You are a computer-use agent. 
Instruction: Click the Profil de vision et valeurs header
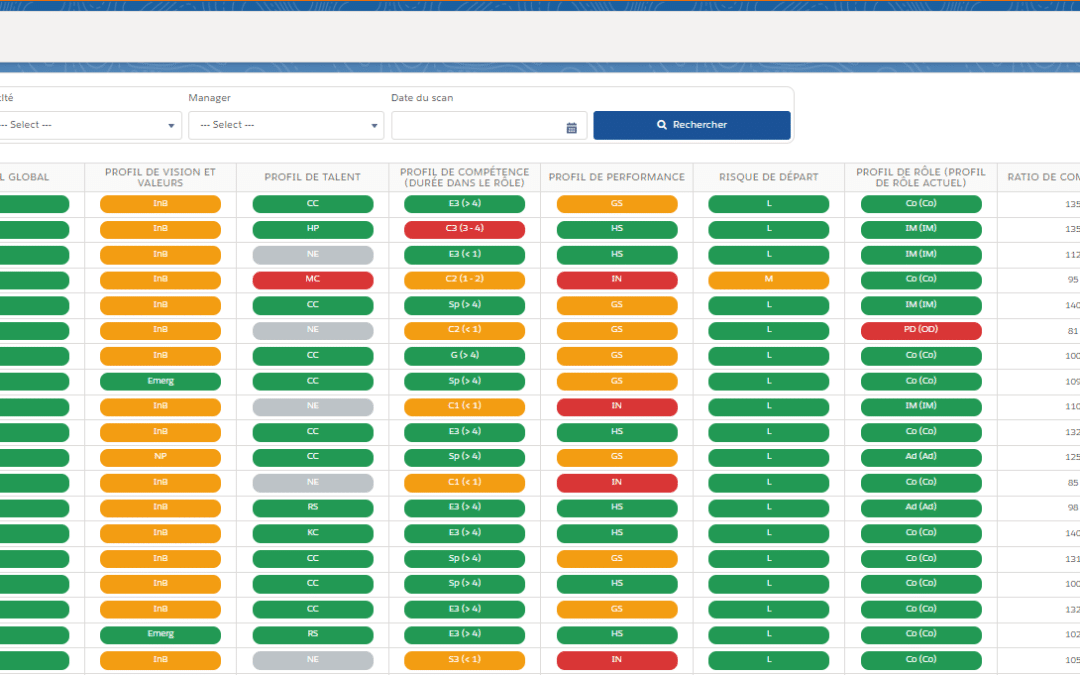coord(160,177)
